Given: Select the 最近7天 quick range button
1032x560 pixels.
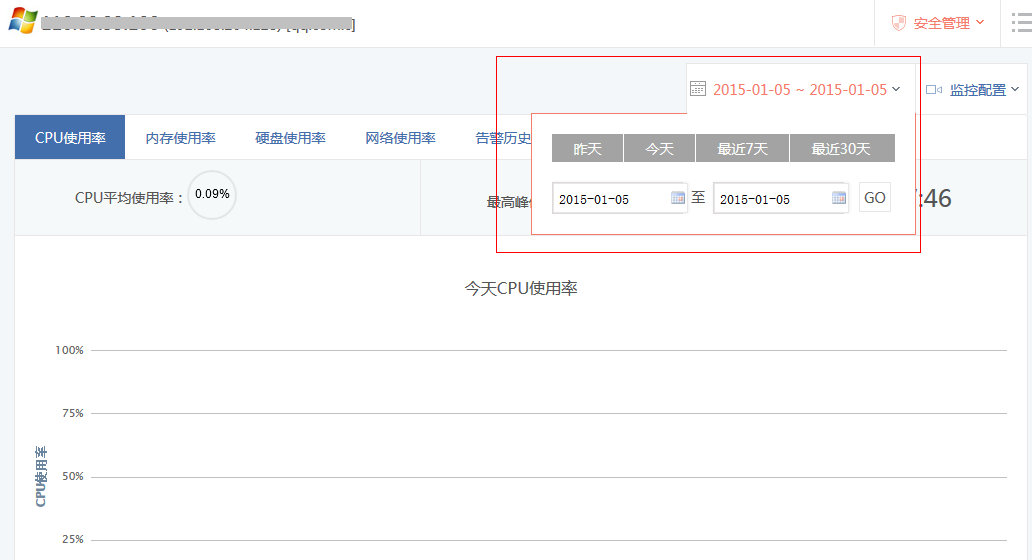Looking at the screenshot, I should point(742,149).
